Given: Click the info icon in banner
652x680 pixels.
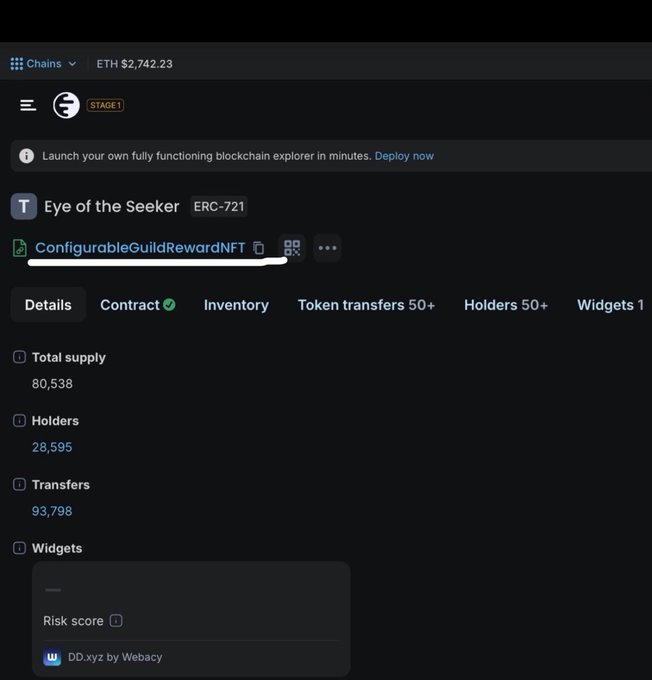Looking at the screenshot, I should coord(26,156).
